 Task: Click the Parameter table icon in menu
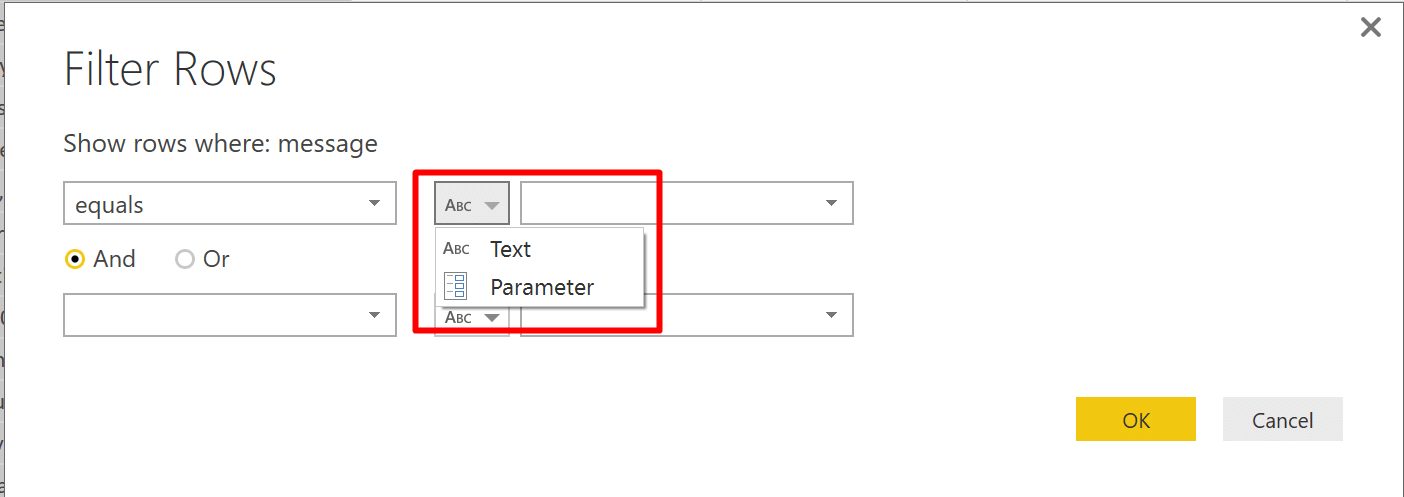click(x=456, y=287)
